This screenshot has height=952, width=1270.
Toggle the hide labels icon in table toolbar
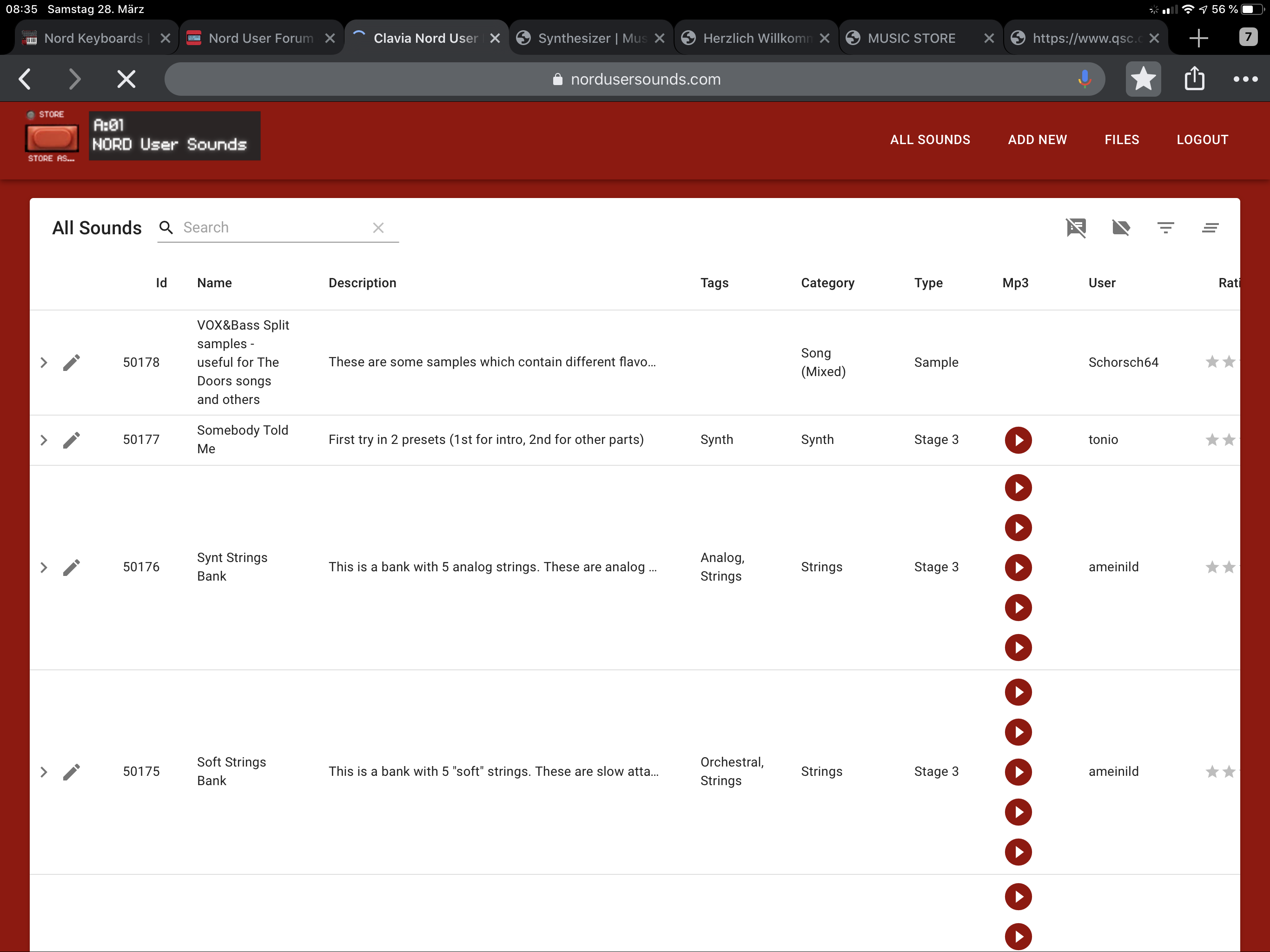[1121, 228]
